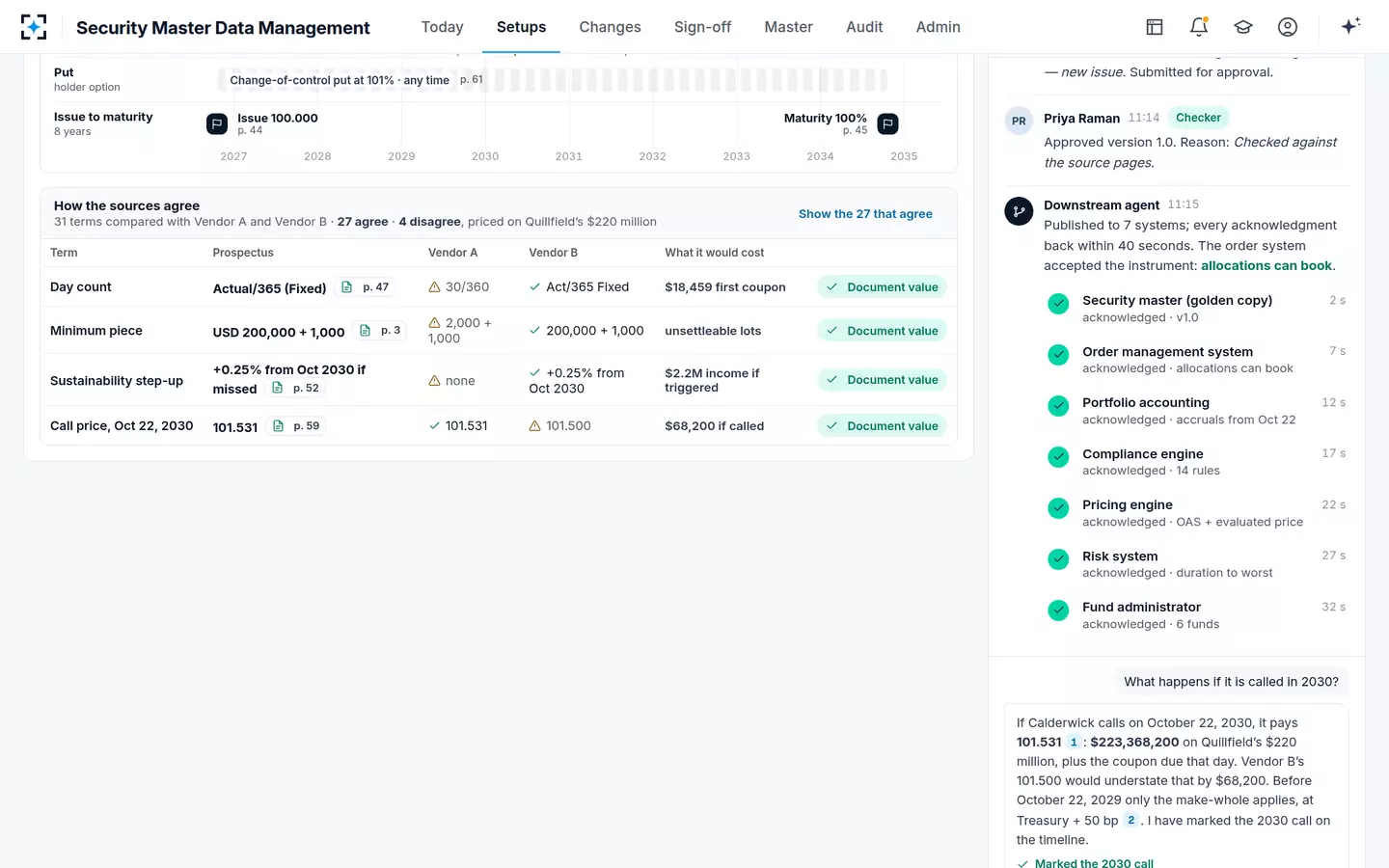The width and height of the screenshot is (1389, 868).
Task: Follow the 'allocations can book' link
Action: [1266, 266]
